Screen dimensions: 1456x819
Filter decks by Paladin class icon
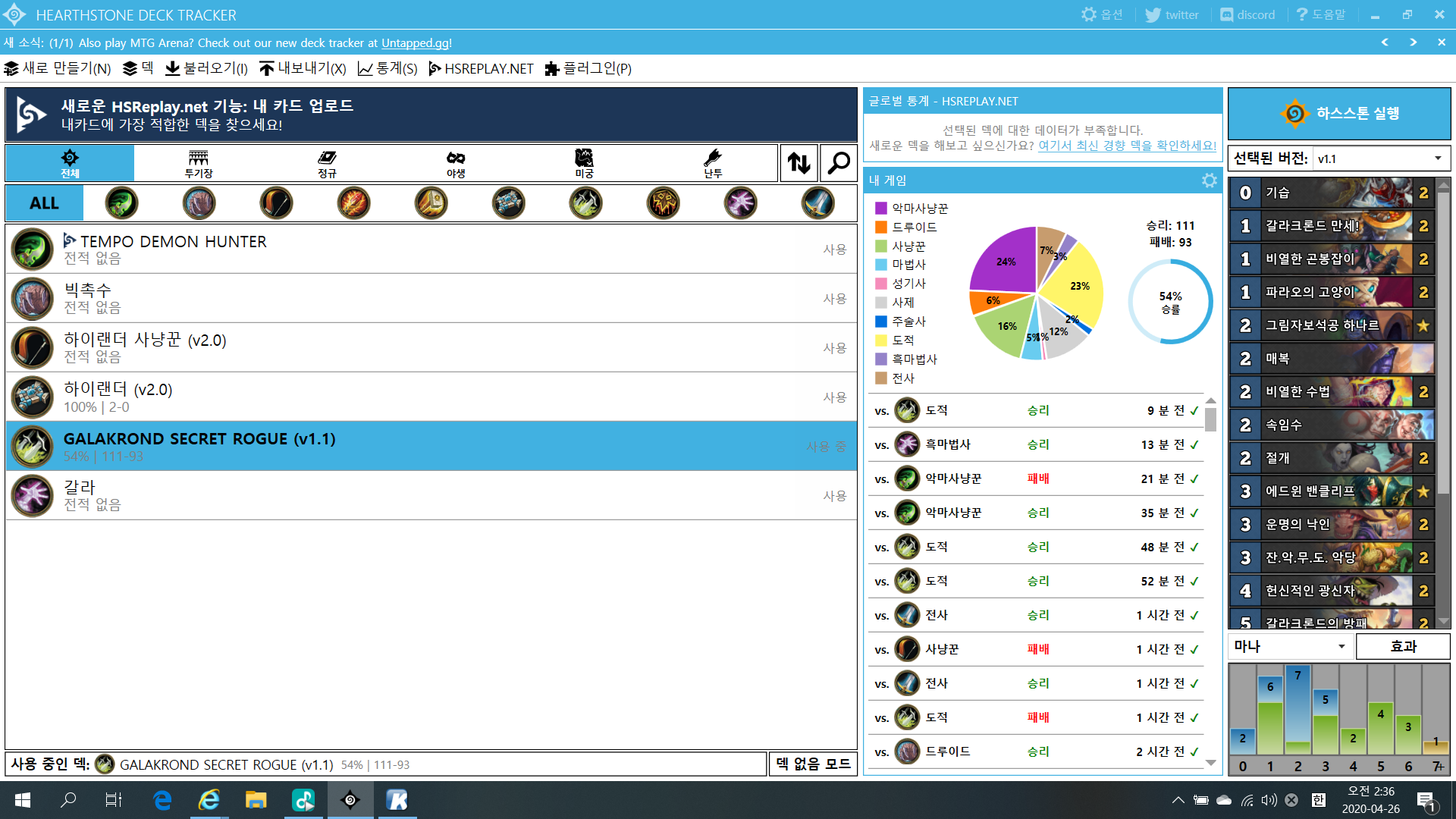(431, 203)
